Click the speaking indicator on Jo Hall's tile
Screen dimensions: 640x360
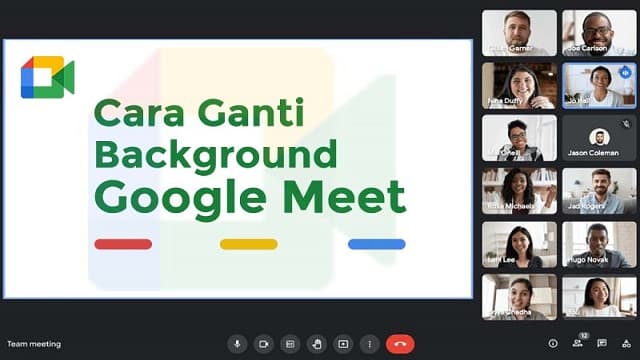[625, 73]
